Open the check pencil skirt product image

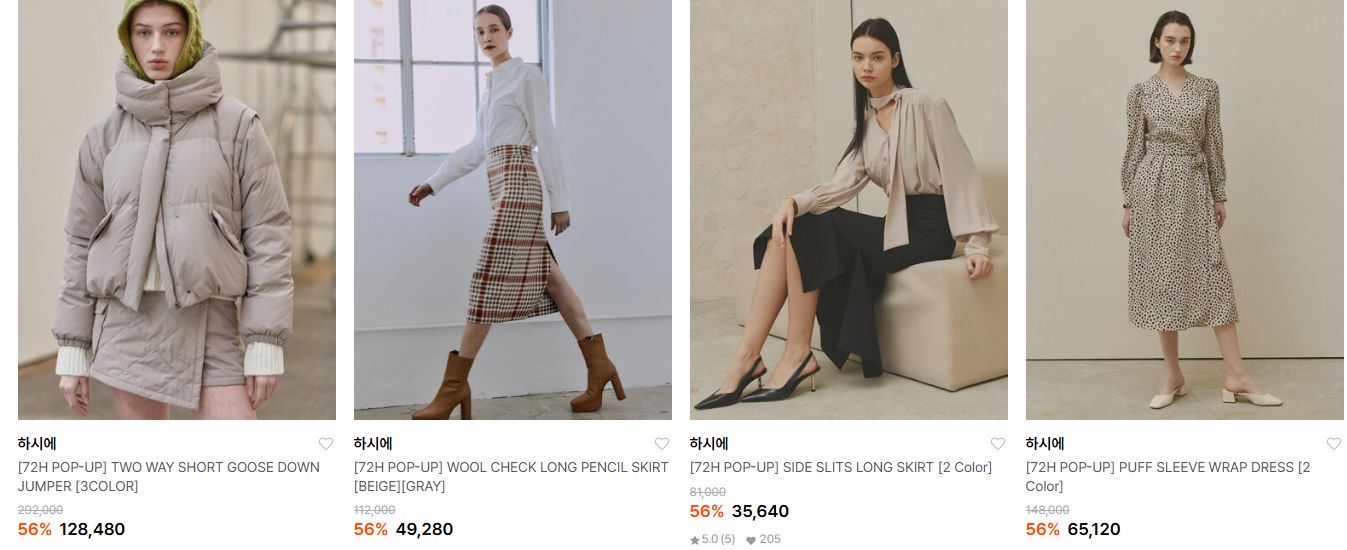pos(513,210)
